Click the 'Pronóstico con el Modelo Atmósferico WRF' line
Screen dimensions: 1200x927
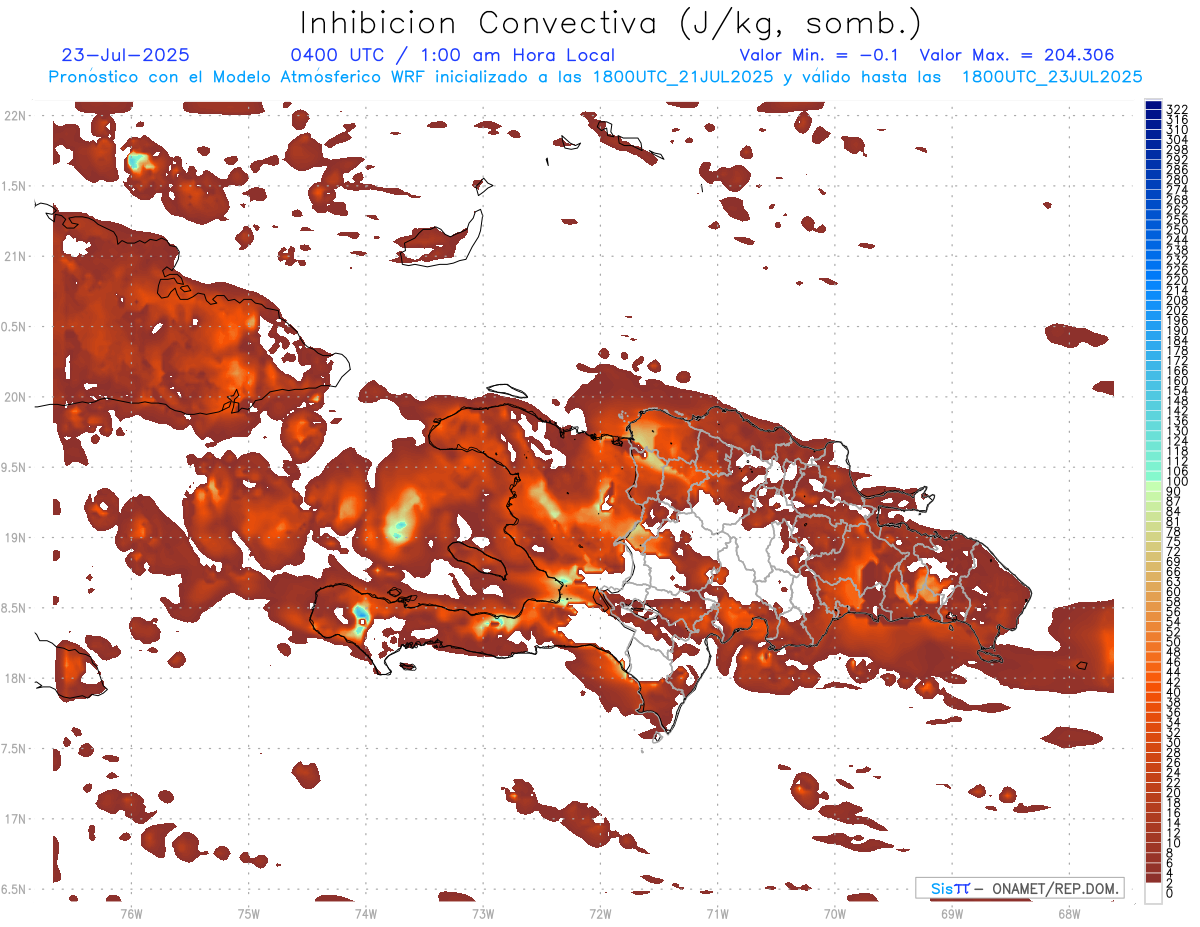tap(595, 77)
